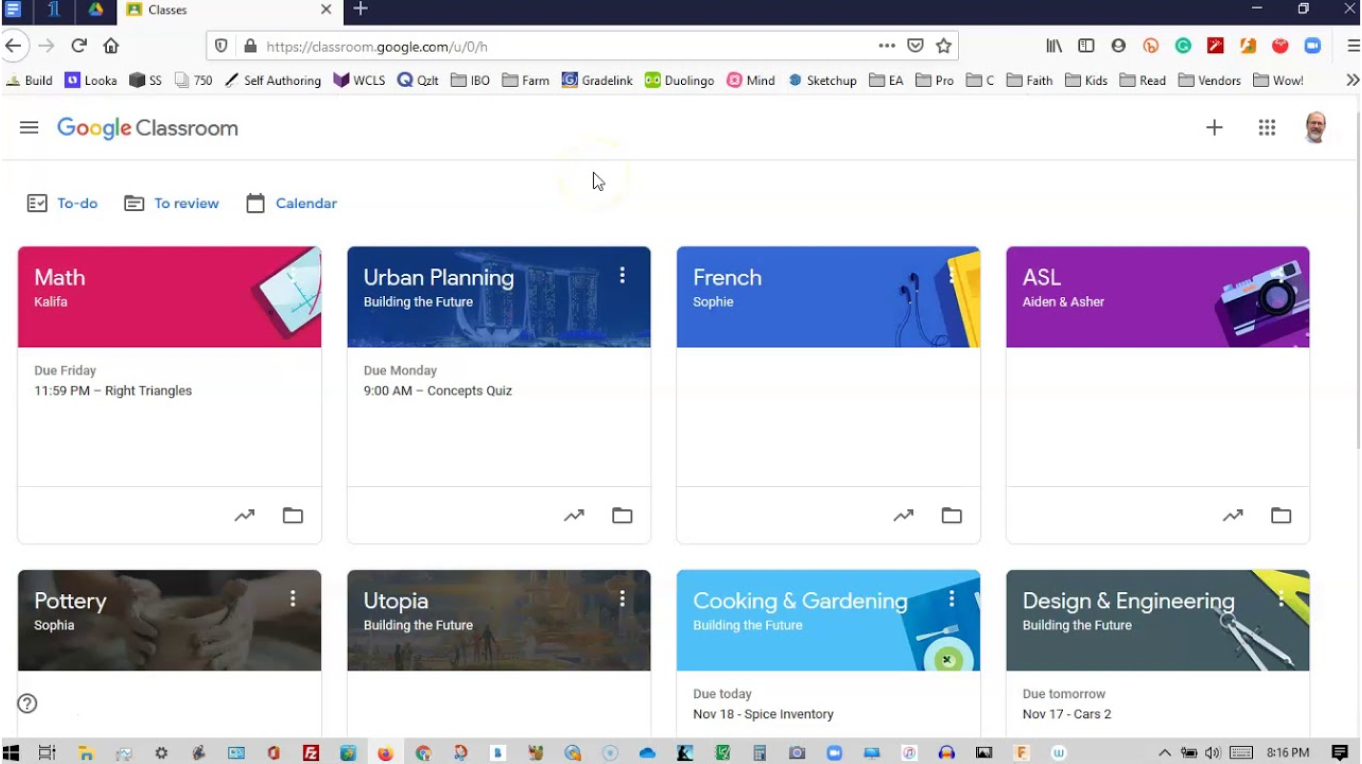The height and width of the screenshot is (764, 1362).
Task: Click inside the address bar URL field
Action: [500, 46]
